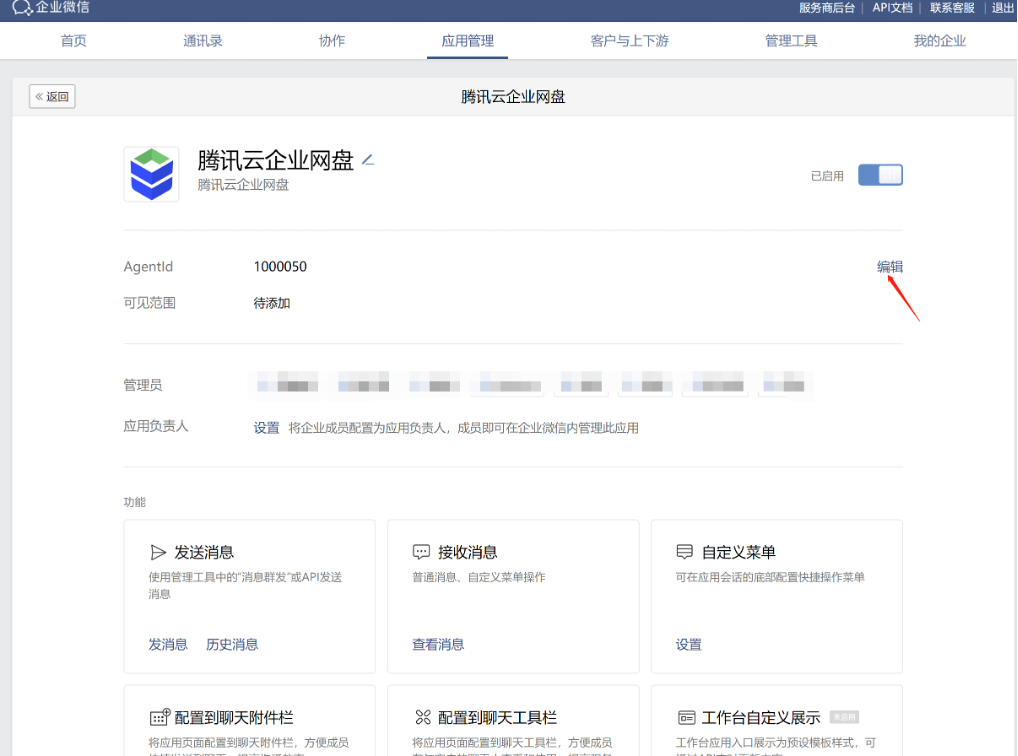Click the 配置到聊天工具栏 card heading
This screenshot has height=756, width=1018.
click(497, 718)
